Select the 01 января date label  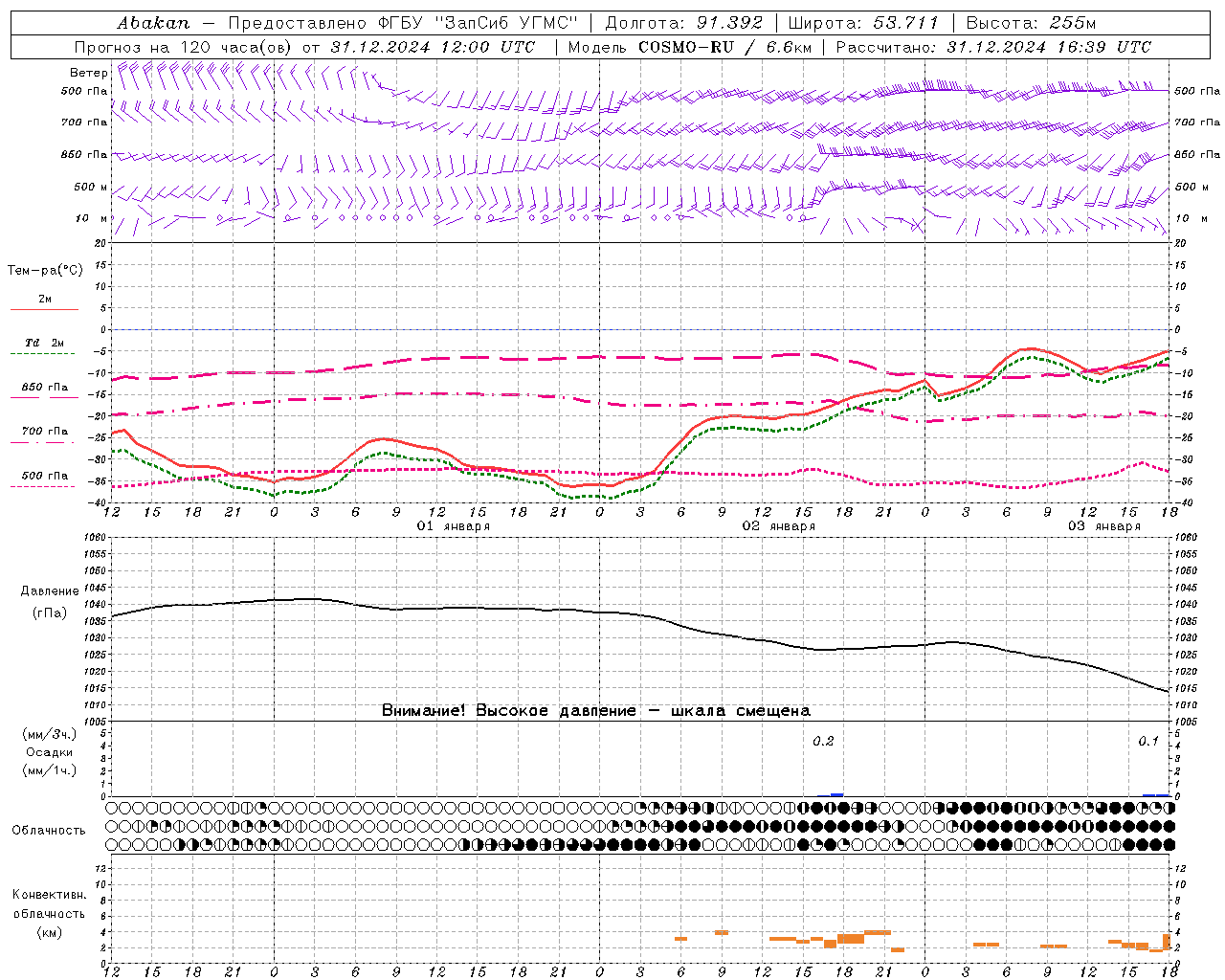pyautogui.click(x=454, y=526)
